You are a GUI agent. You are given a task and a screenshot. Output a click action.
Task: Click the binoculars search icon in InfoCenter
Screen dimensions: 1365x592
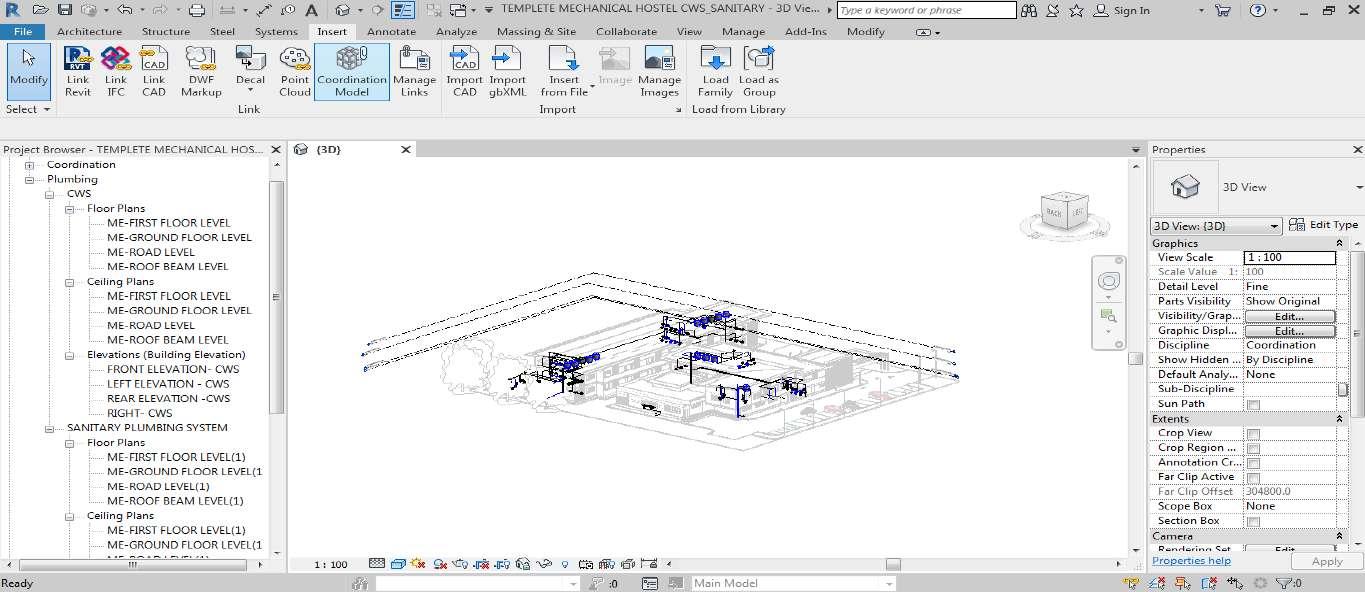(x=1030, y=10)
